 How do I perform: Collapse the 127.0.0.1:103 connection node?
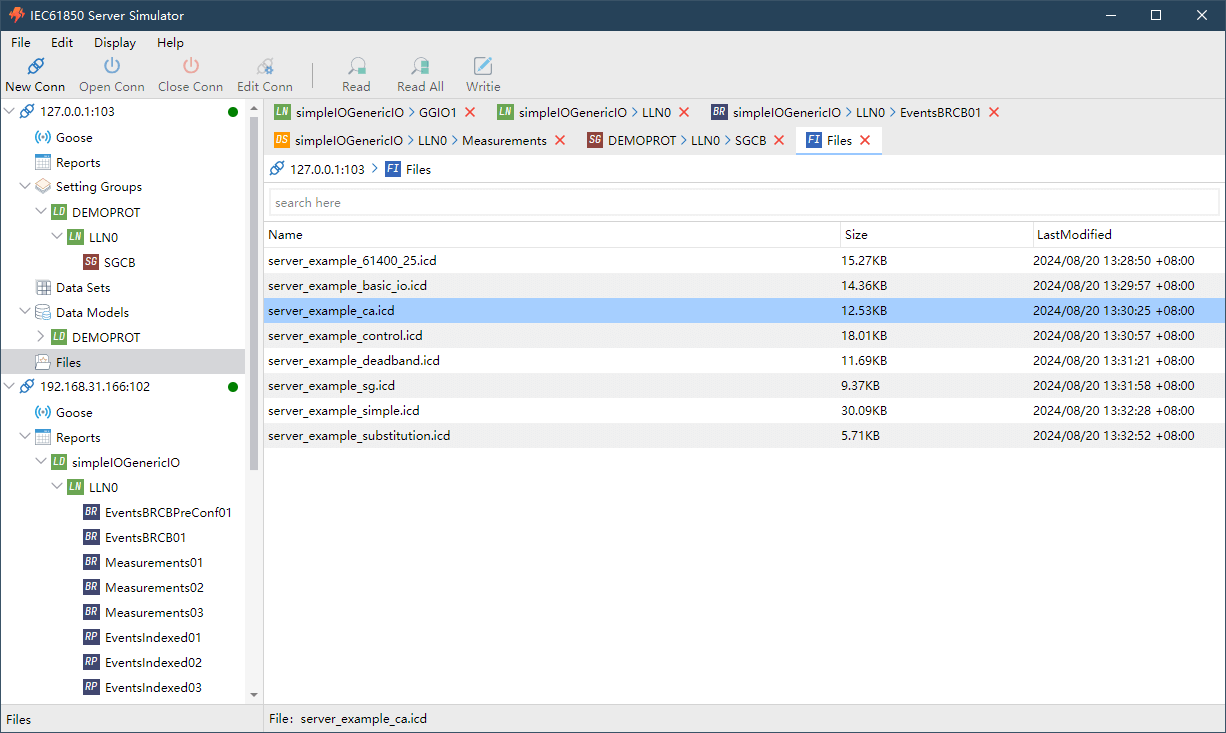[9, 112]
